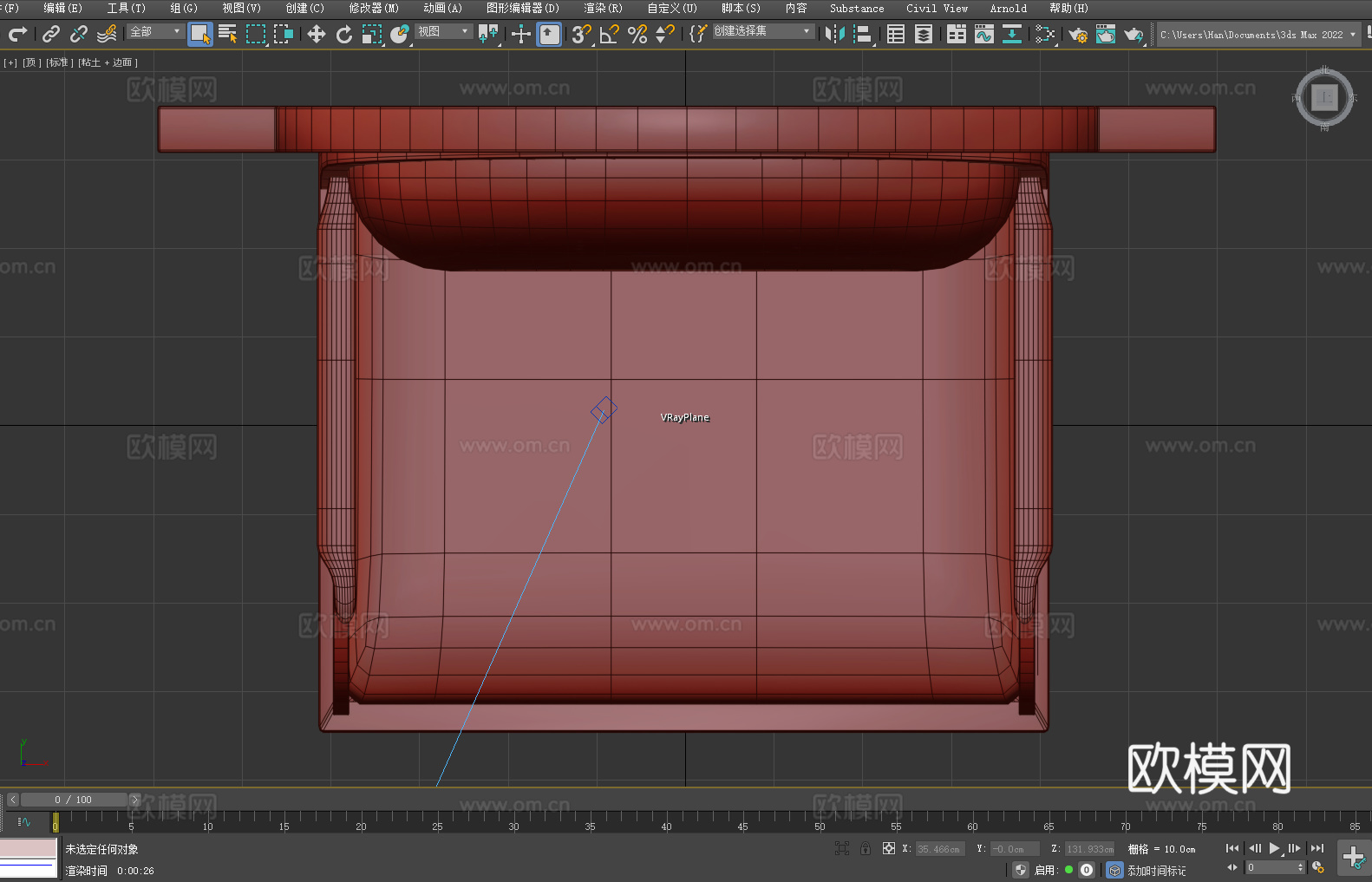Toggle Keyboard Shortcut Override button
Image resolution: width=1372 pixels, height=882 pixels.
549,34
